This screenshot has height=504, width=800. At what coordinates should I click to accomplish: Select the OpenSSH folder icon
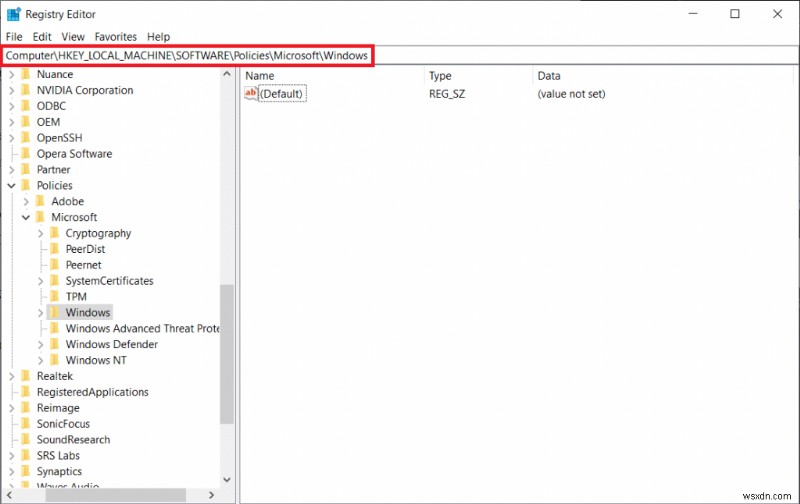point(26,138)
